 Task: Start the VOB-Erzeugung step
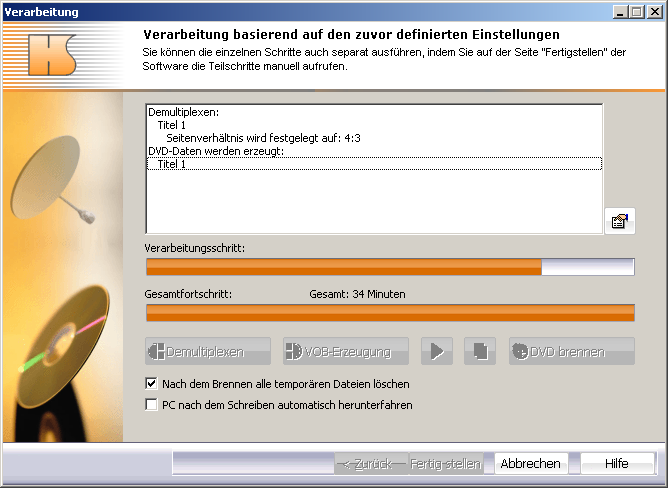pyautogui.click(x=345, y=351)
